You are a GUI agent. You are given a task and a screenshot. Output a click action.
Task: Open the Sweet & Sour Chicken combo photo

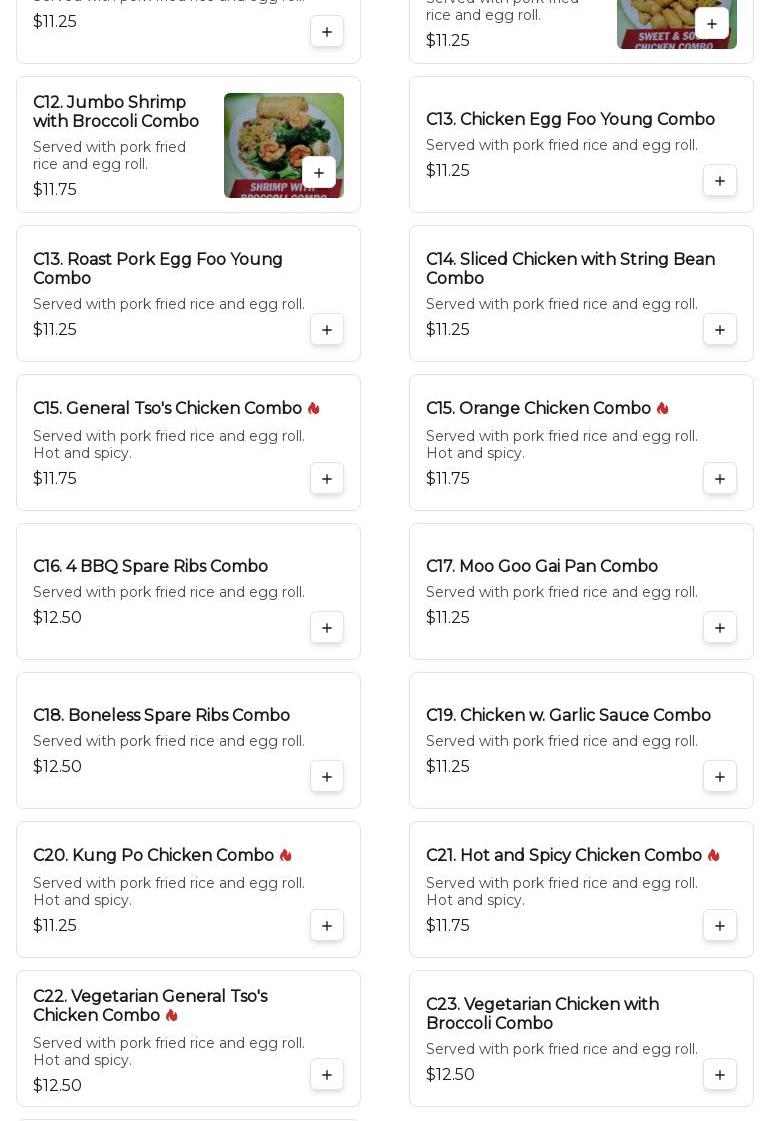coord(676,24)
